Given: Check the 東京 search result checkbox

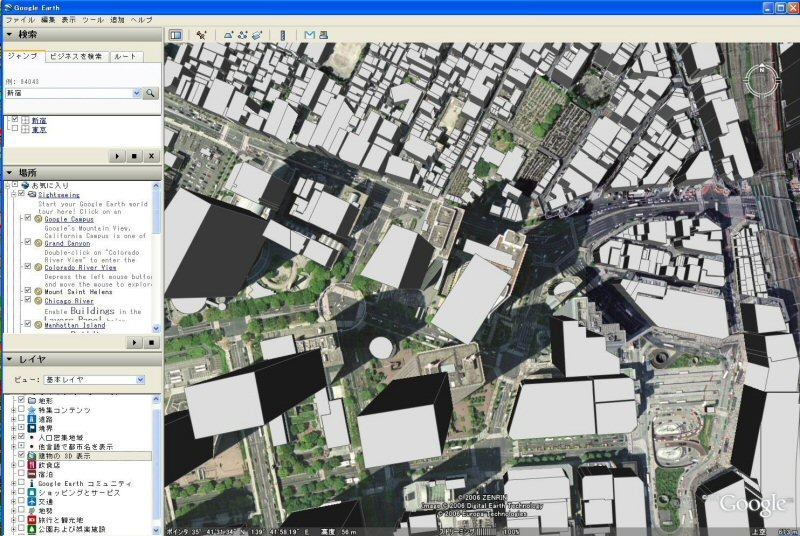Looking at the screenshot, I should [15, 129].
